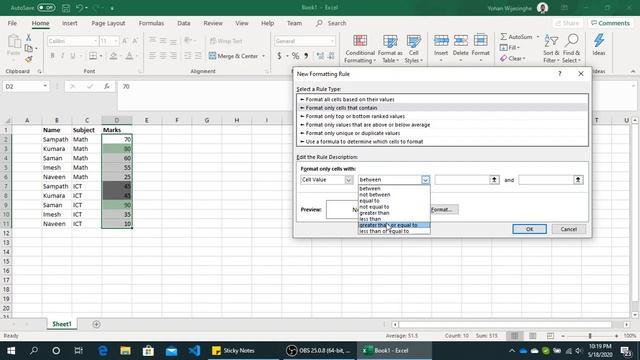The image size is (640, 360).
Task: Open Cell Styles gallery
Action: [413, 49]
